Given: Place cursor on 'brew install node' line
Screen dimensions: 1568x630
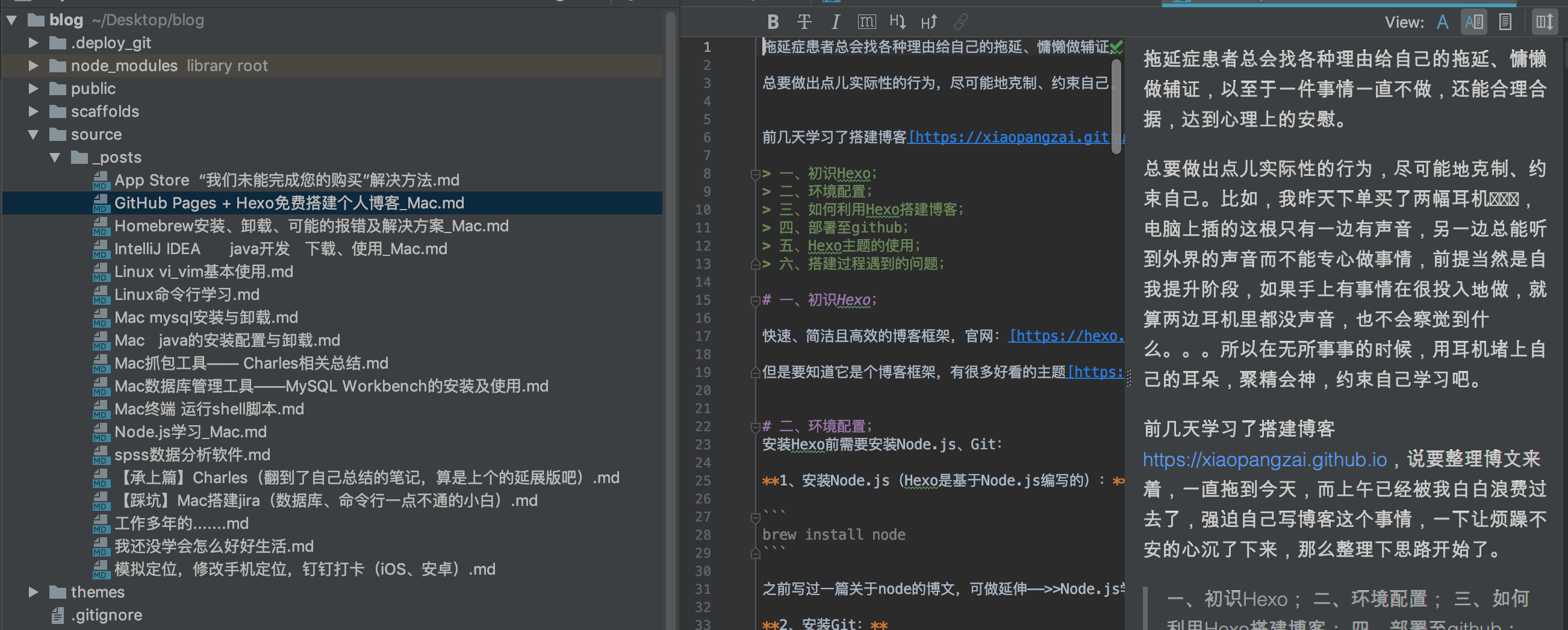Looking at the screenshot, I should coord(833,535).
